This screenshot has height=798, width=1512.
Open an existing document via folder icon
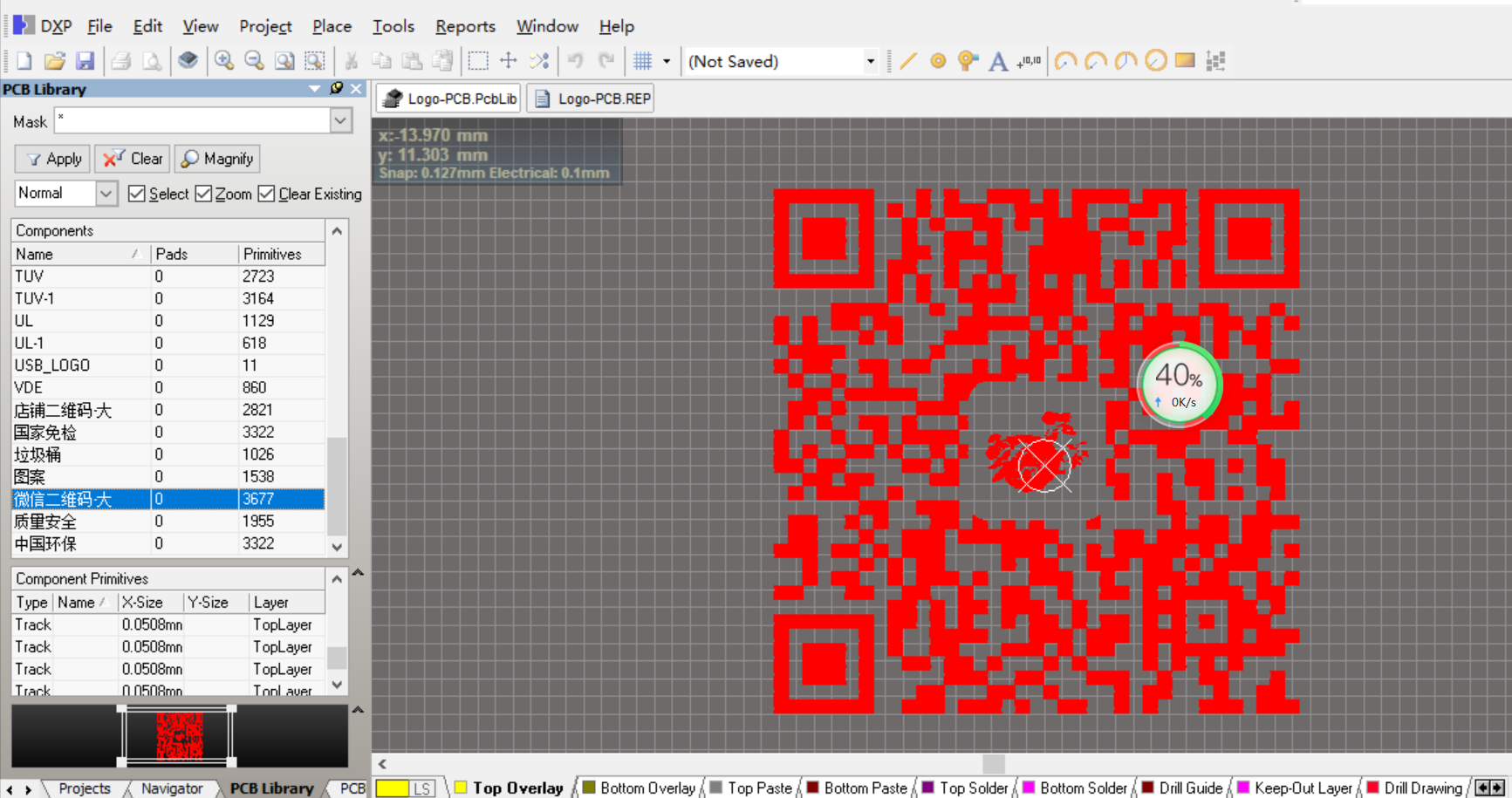click(x=55, y=61)
